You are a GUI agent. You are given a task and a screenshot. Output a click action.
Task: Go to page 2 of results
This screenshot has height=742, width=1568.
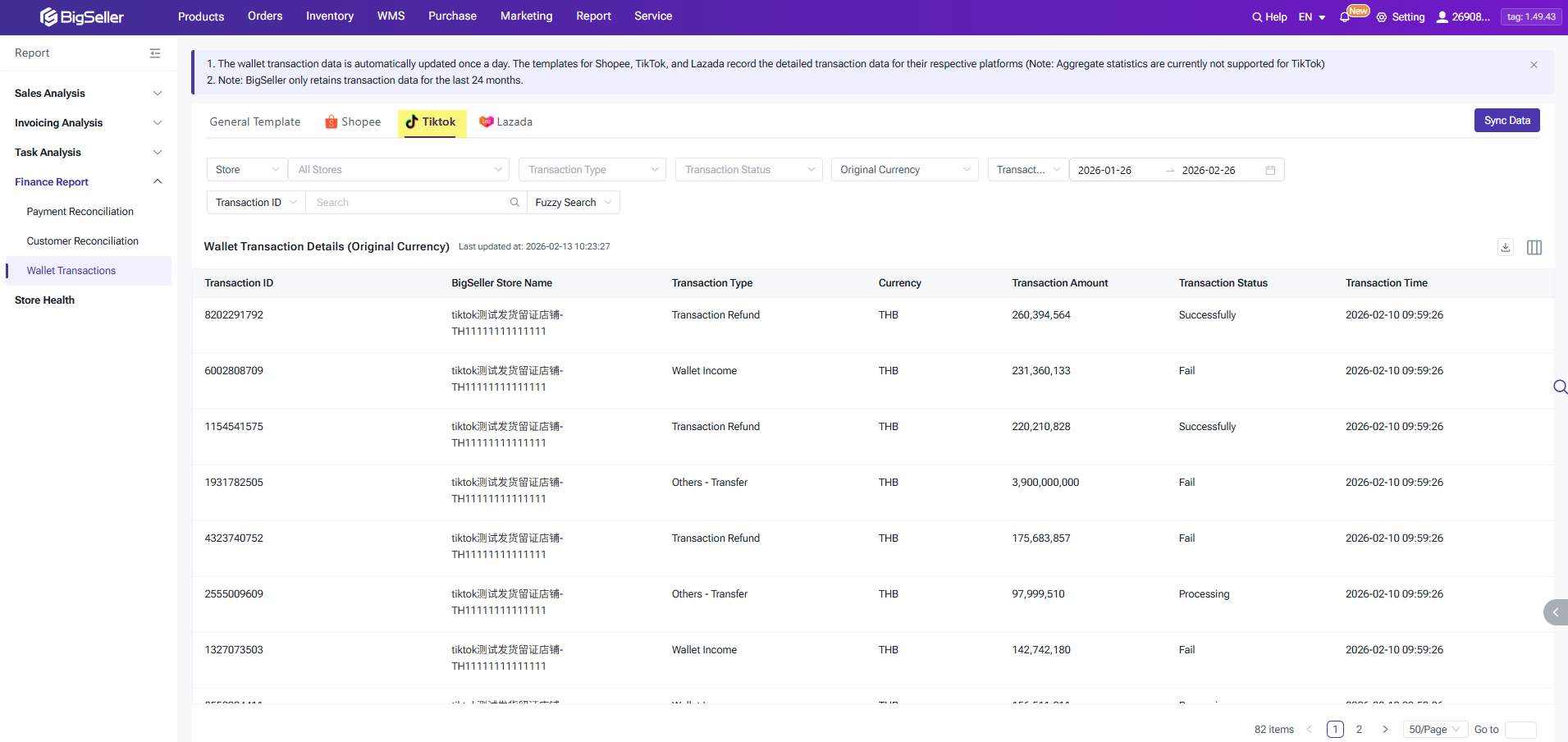click(1359, 730)
